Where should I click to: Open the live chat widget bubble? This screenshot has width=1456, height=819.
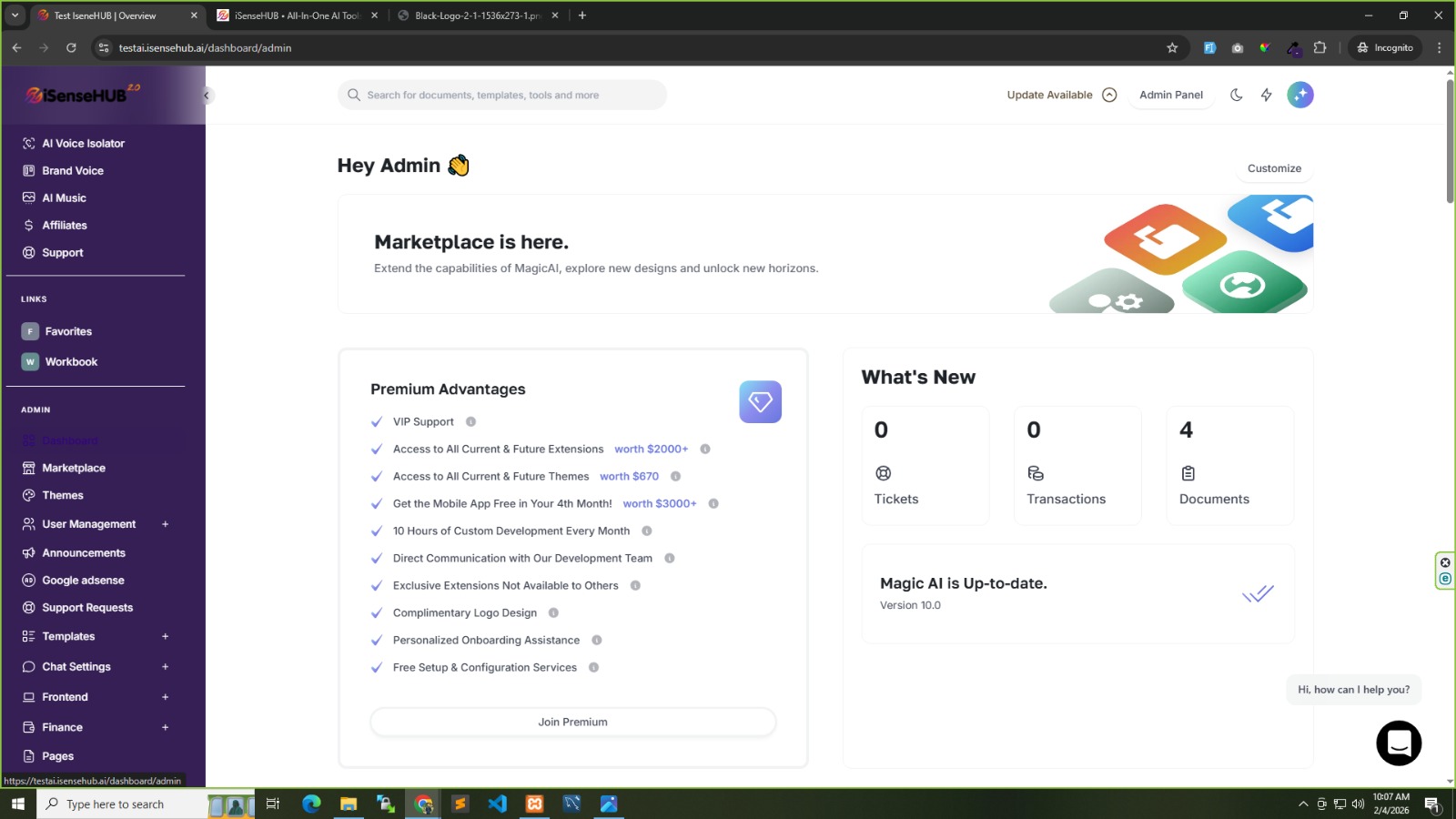(x=1399, y=743)
